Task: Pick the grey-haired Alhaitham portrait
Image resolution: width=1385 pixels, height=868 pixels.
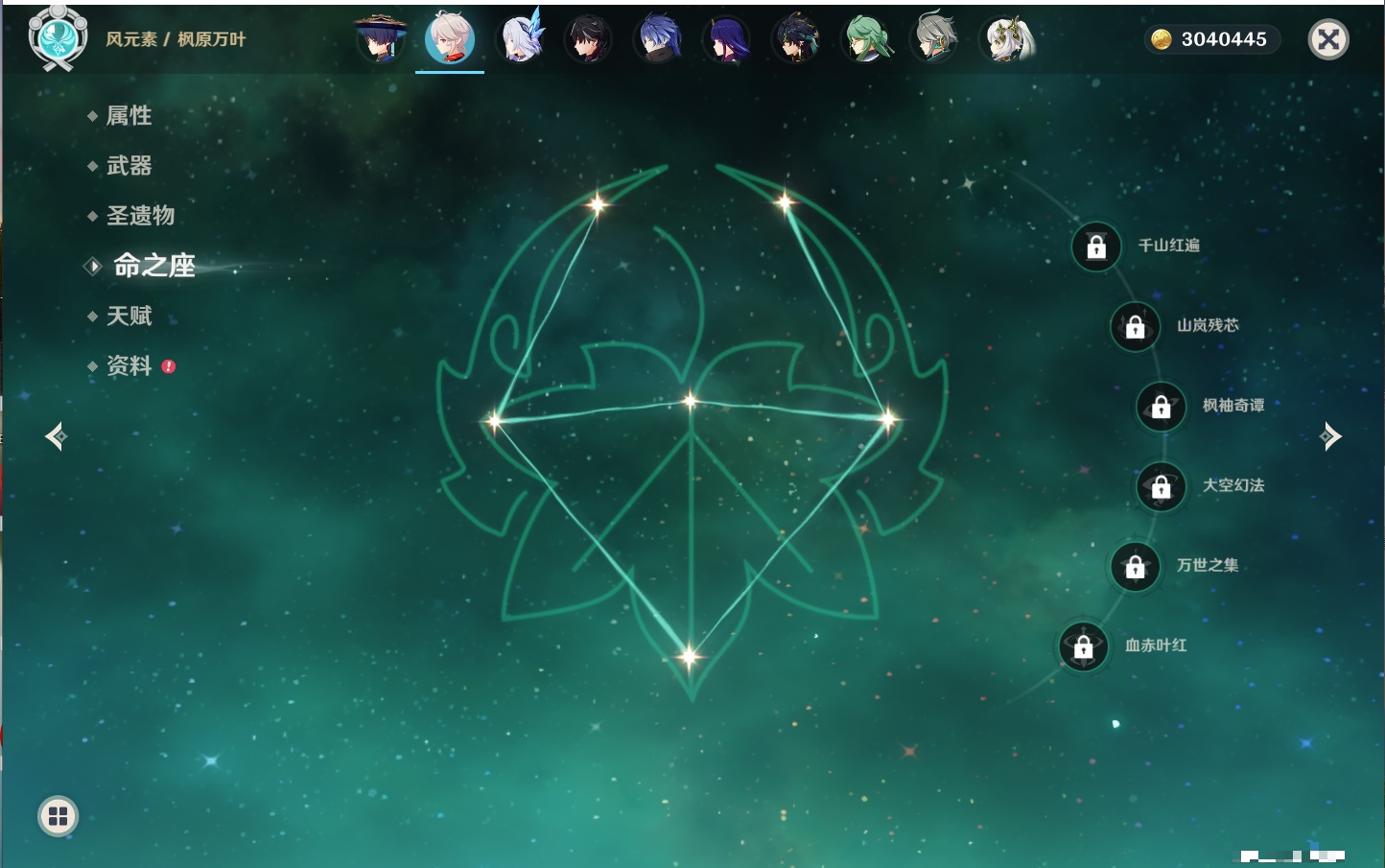Action: click(x=935, y=39)
